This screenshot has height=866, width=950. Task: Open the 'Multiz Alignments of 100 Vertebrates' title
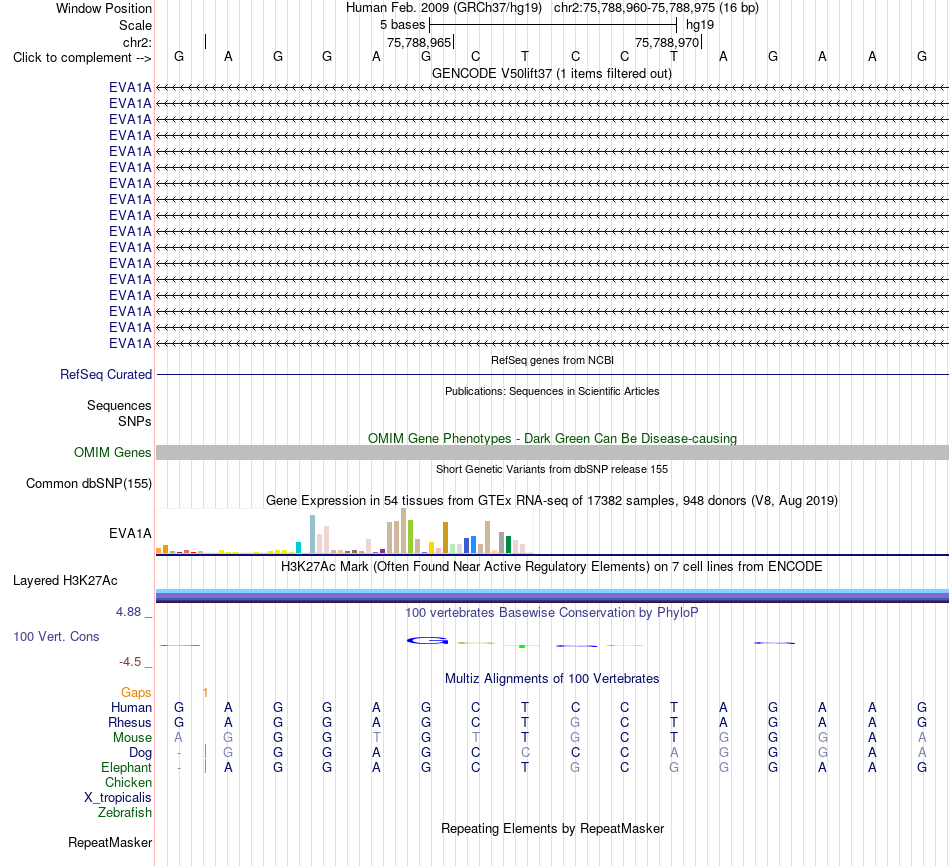pos(552,679)
